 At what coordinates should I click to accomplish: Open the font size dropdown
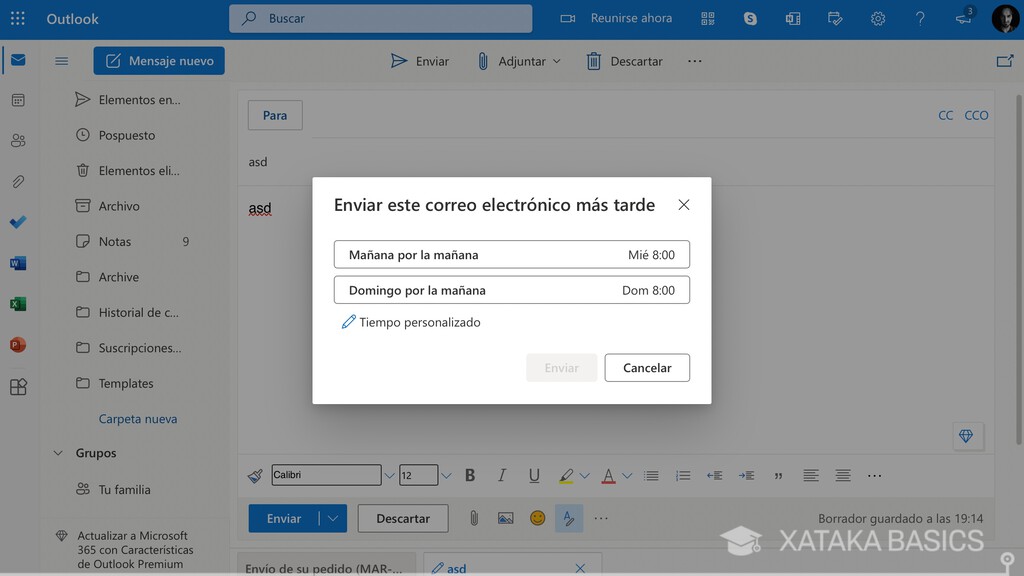click(x=446, y=475)
